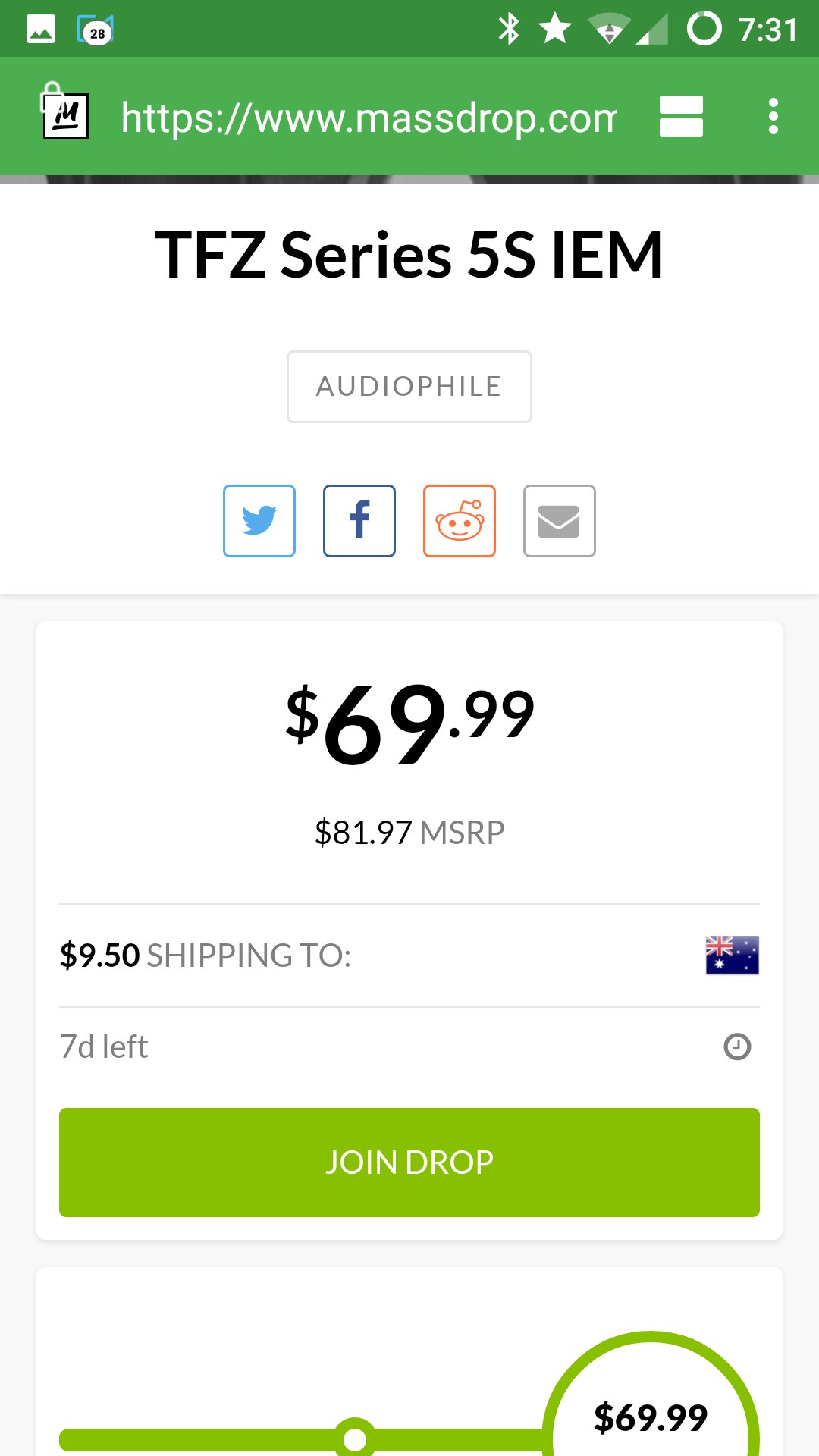Screen dimensions: 819x1456
Task: Open the AUDIOPHILE category tag
Action: click(409, 387)
